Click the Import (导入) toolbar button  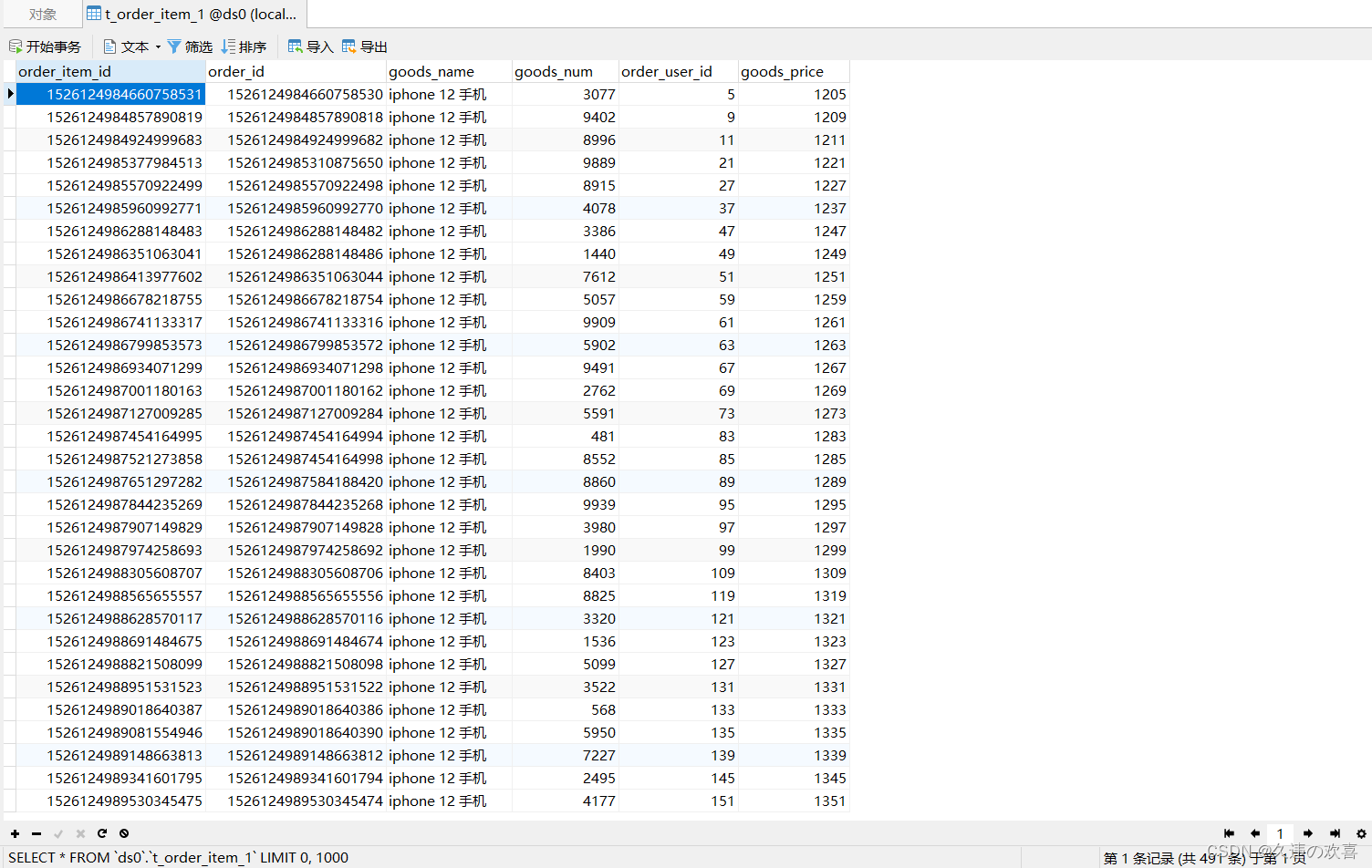[x=311, y=46]
